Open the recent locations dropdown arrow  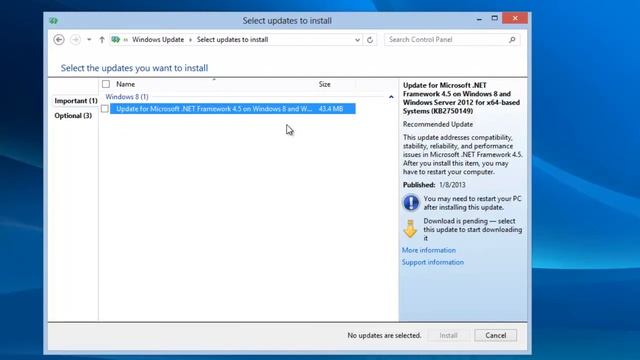tap(89, 40)
